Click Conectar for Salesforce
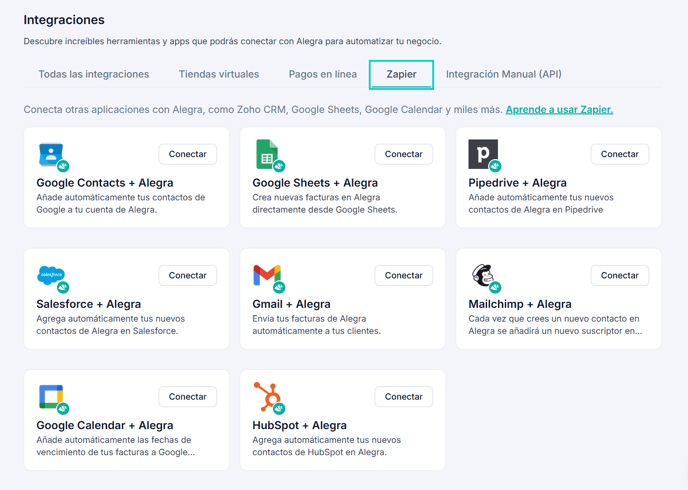Viewport: 688px width, 490px height. coord(187,275)
